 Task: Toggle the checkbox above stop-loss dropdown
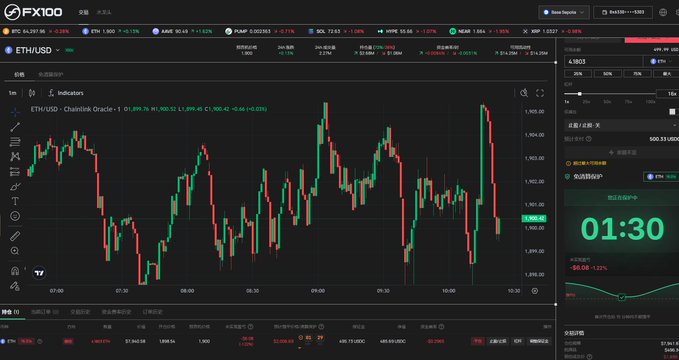click(672, 112)
